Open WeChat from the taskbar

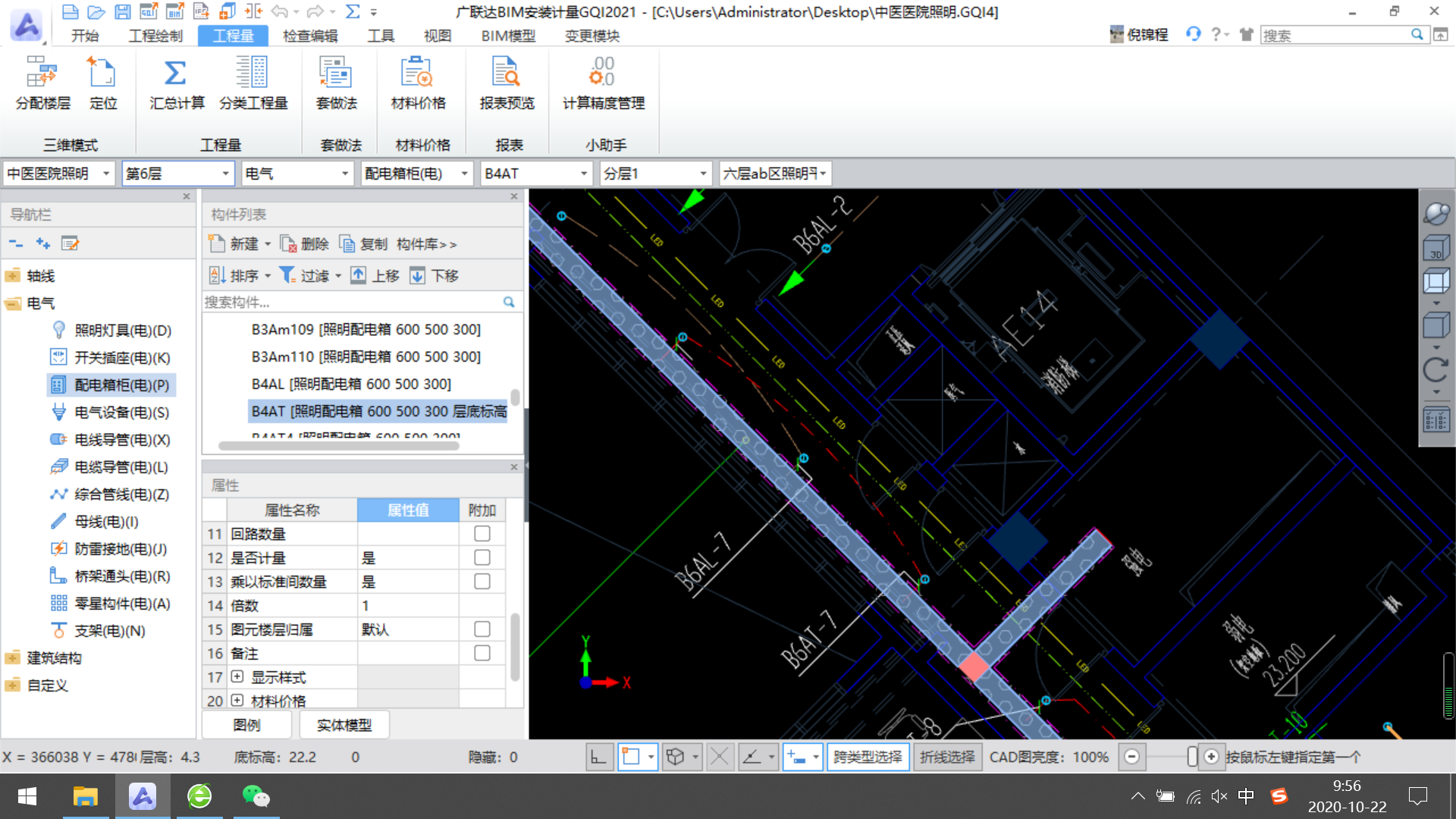click(x=256, y=796)
